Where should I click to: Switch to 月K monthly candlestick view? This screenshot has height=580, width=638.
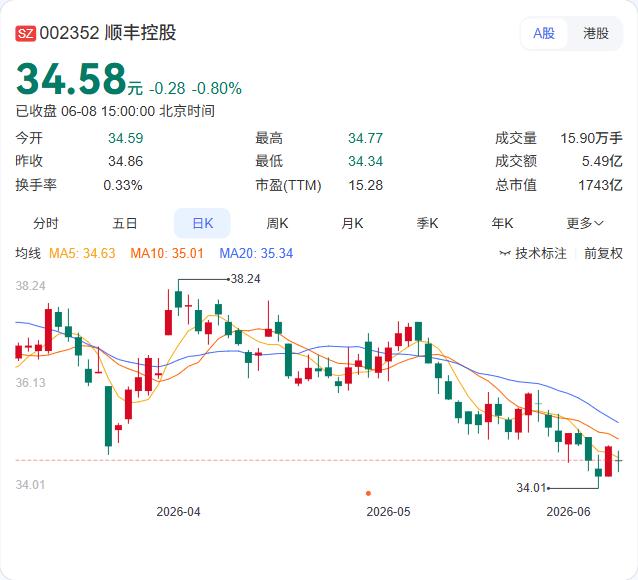click(x=352, y=223)
